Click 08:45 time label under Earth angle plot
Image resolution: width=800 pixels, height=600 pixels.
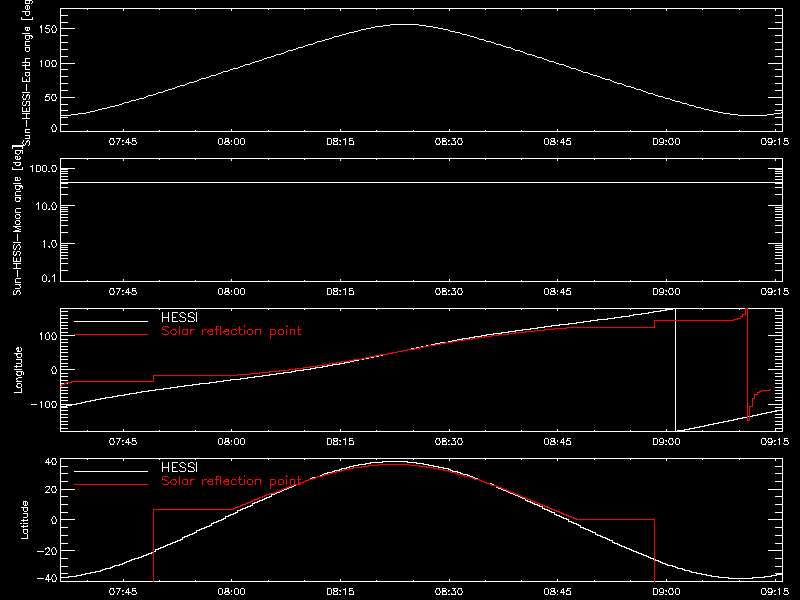click(x=558, y=142)
